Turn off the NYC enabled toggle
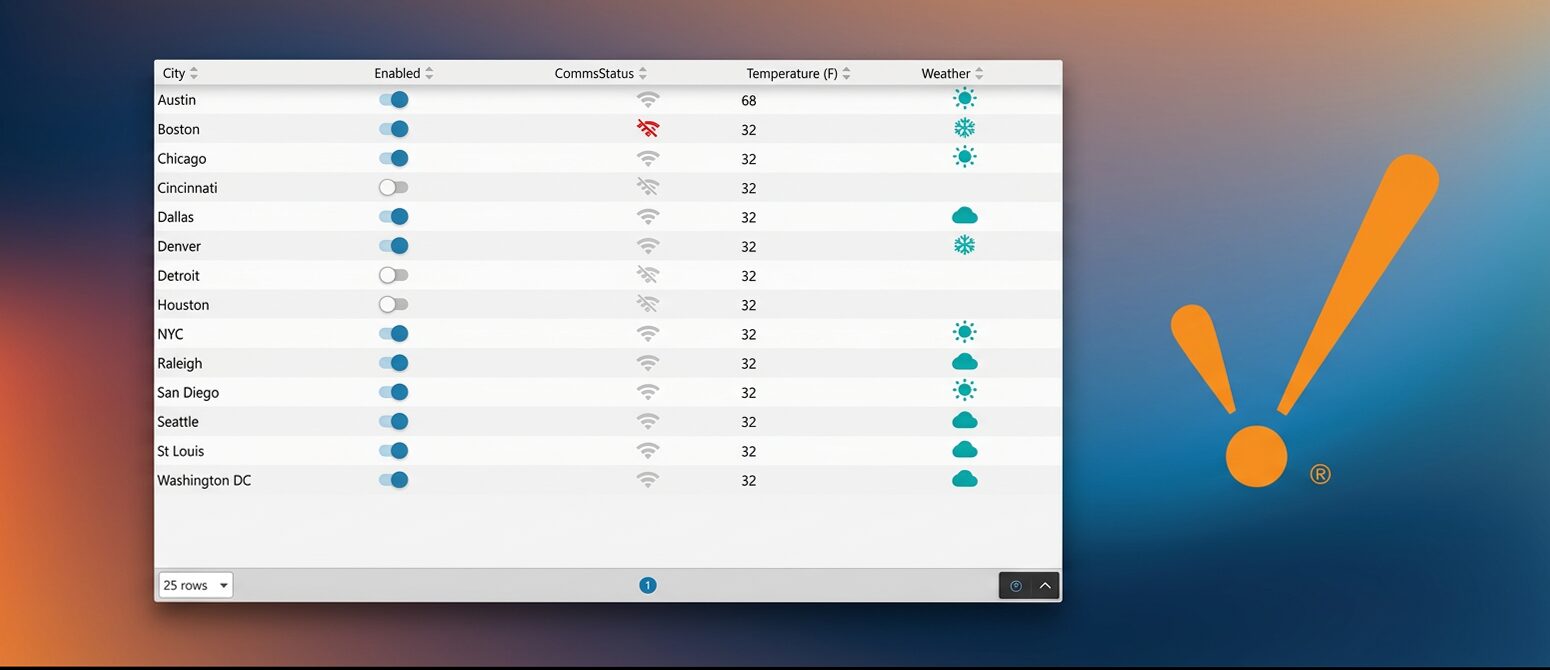 tap(393, 334)
